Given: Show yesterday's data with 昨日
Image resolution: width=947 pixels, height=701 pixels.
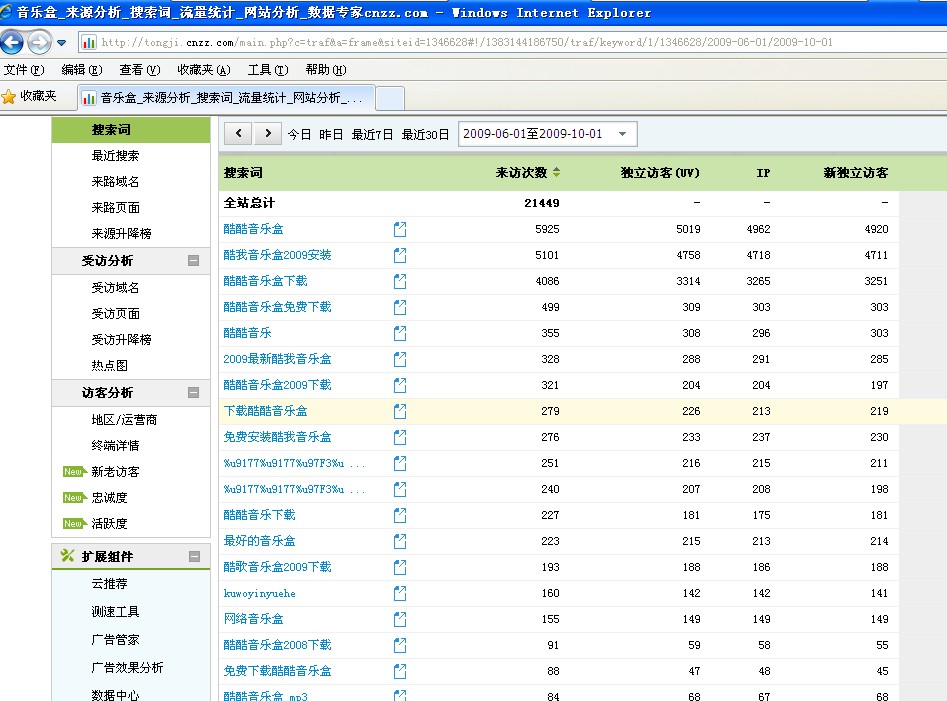Looking at the screenshot, I should [x=331, y=135].
